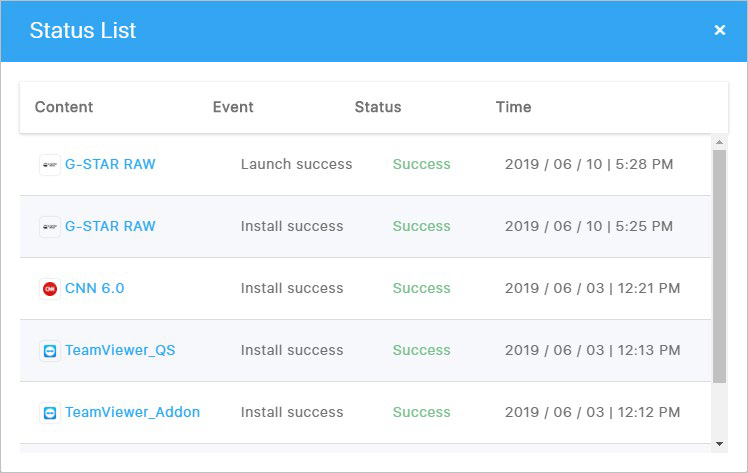Select Install success text in CNN 6.0 row
The height and width of the screenshot is (473, 748).
292,288
